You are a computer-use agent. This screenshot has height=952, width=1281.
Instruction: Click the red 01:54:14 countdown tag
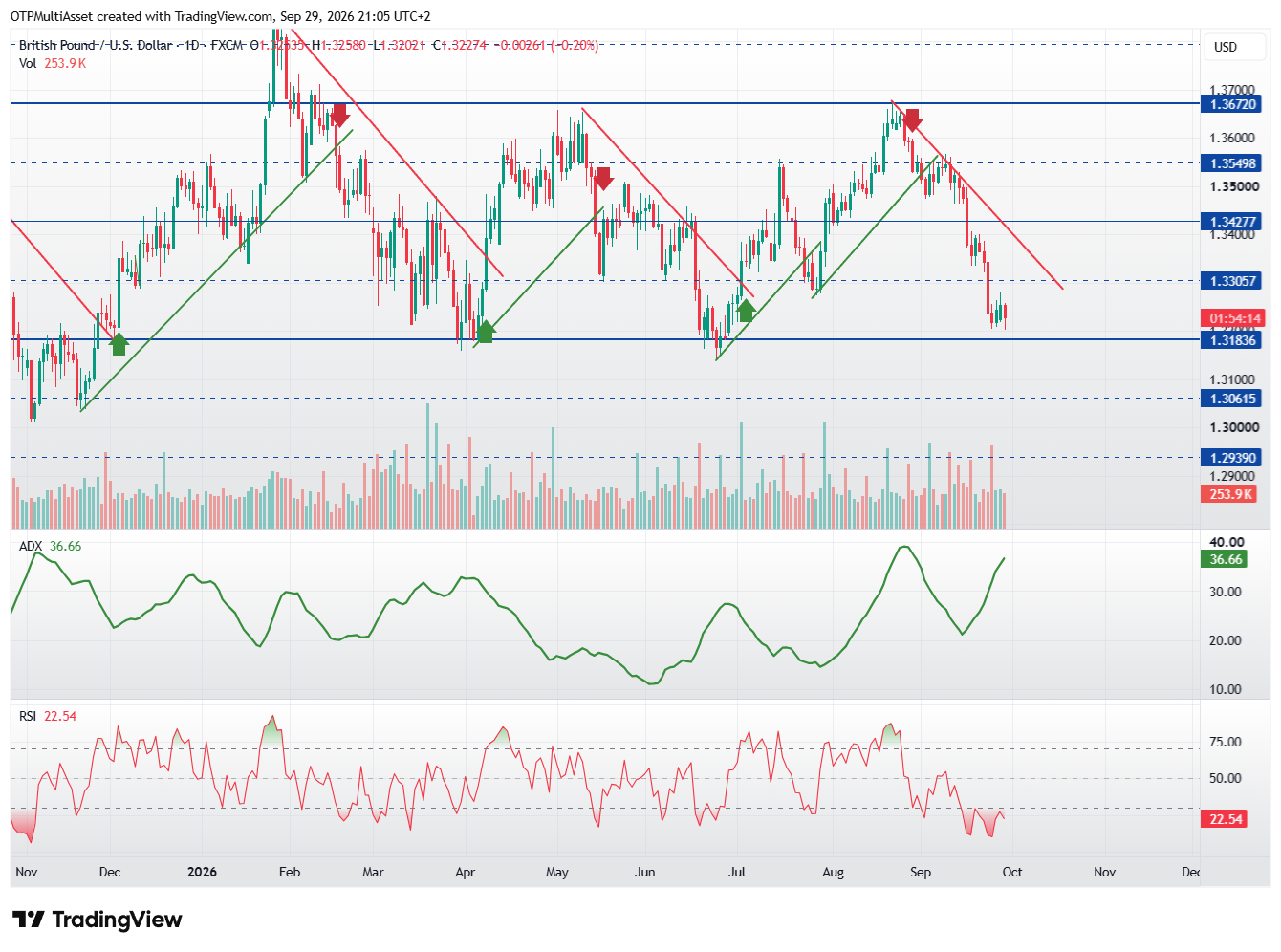click(x=1234, y=318)
